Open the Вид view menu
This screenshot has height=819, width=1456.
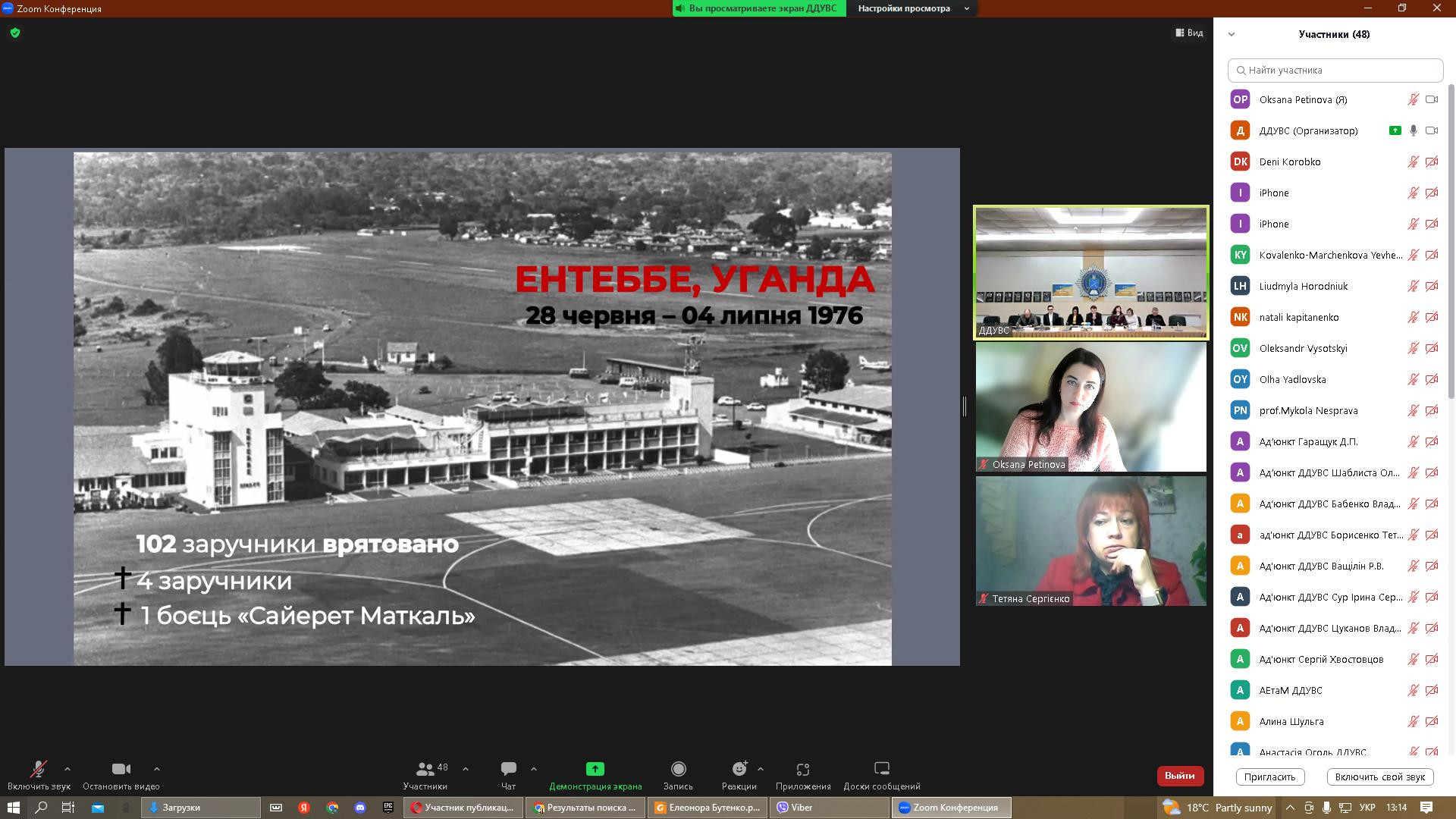tap(1189, 33)
